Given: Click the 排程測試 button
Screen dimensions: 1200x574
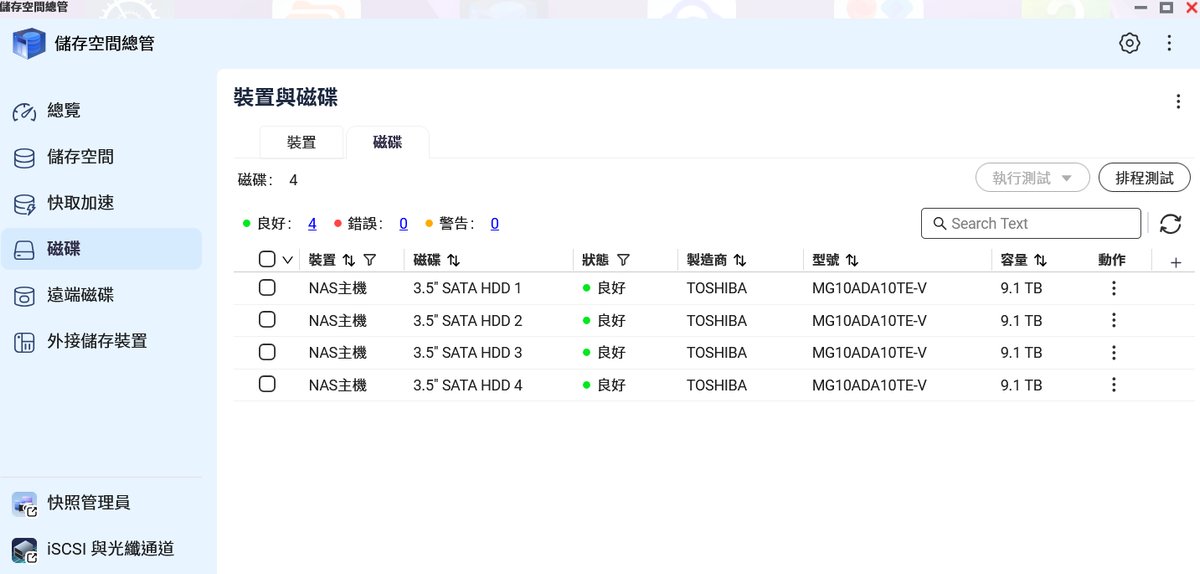Looking at the screenshot, I should pos(1144,178).
